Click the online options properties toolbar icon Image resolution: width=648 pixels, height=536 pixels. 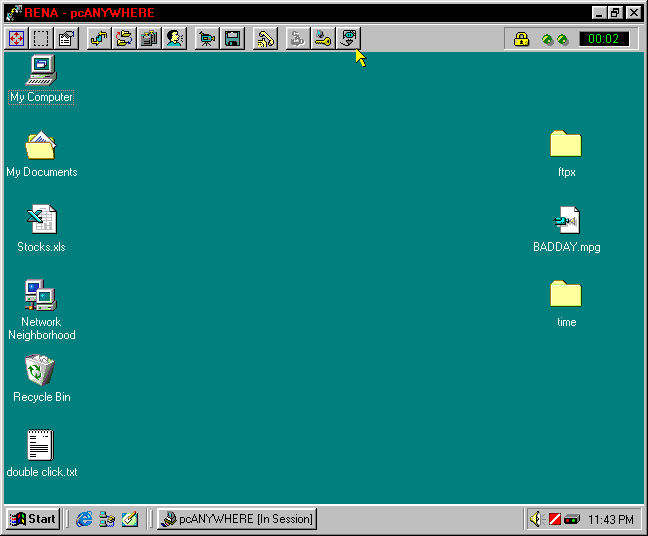click(x=66, y=39)
